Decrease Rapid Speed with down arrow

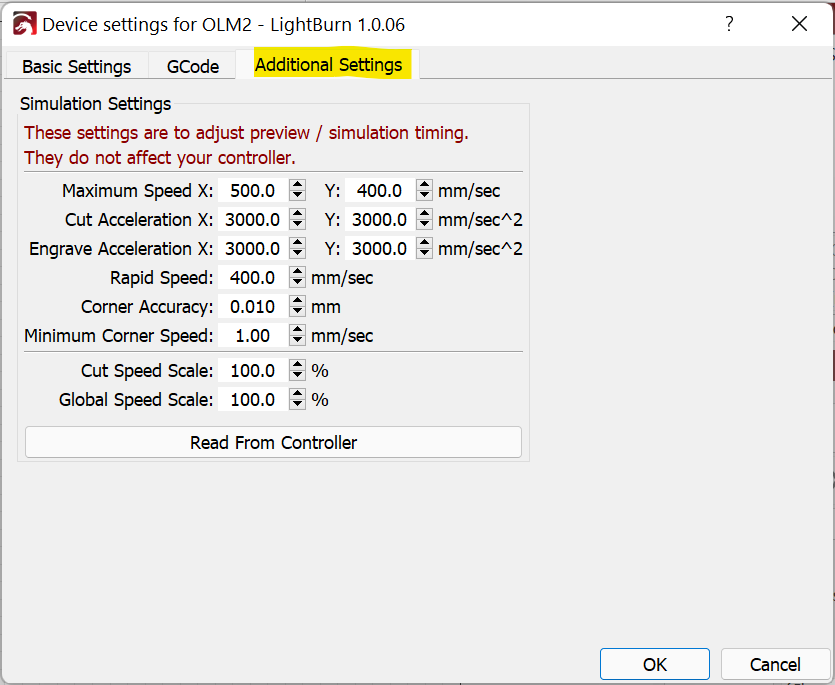click(298, 283)
